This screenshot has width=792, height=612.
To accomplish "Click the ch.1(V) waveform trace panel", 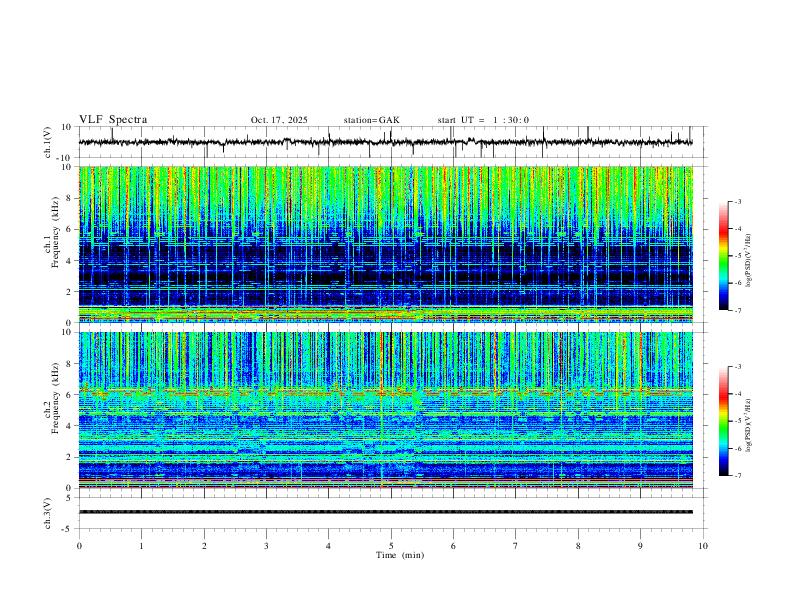I will 392,142.
